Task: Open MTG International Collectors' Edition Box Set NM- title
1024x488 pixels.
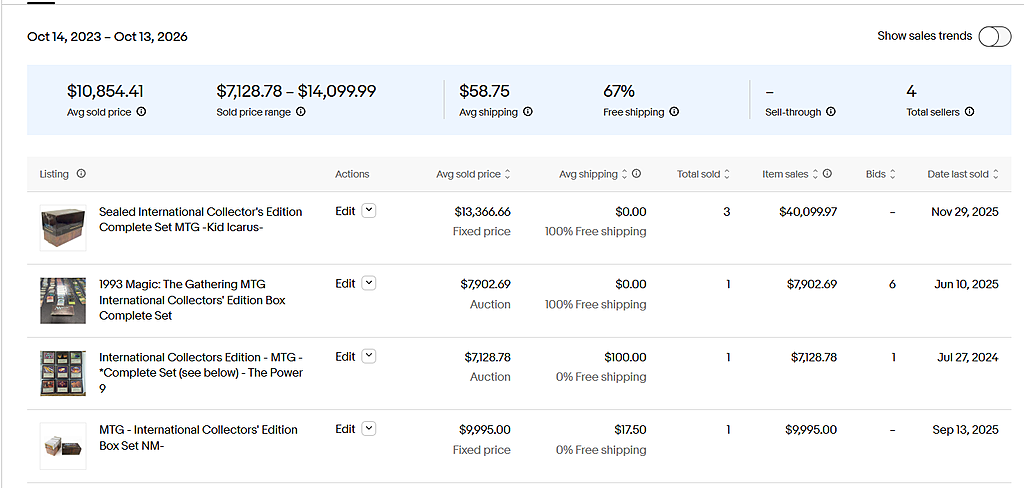Action: tap(198, 437)
